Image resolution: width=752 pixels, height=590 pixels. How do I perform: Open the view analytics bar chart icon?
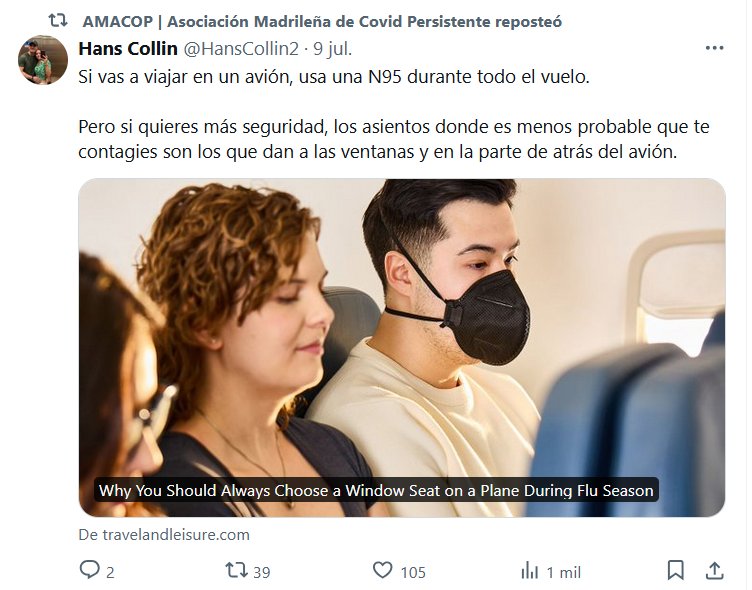[529, 571]
